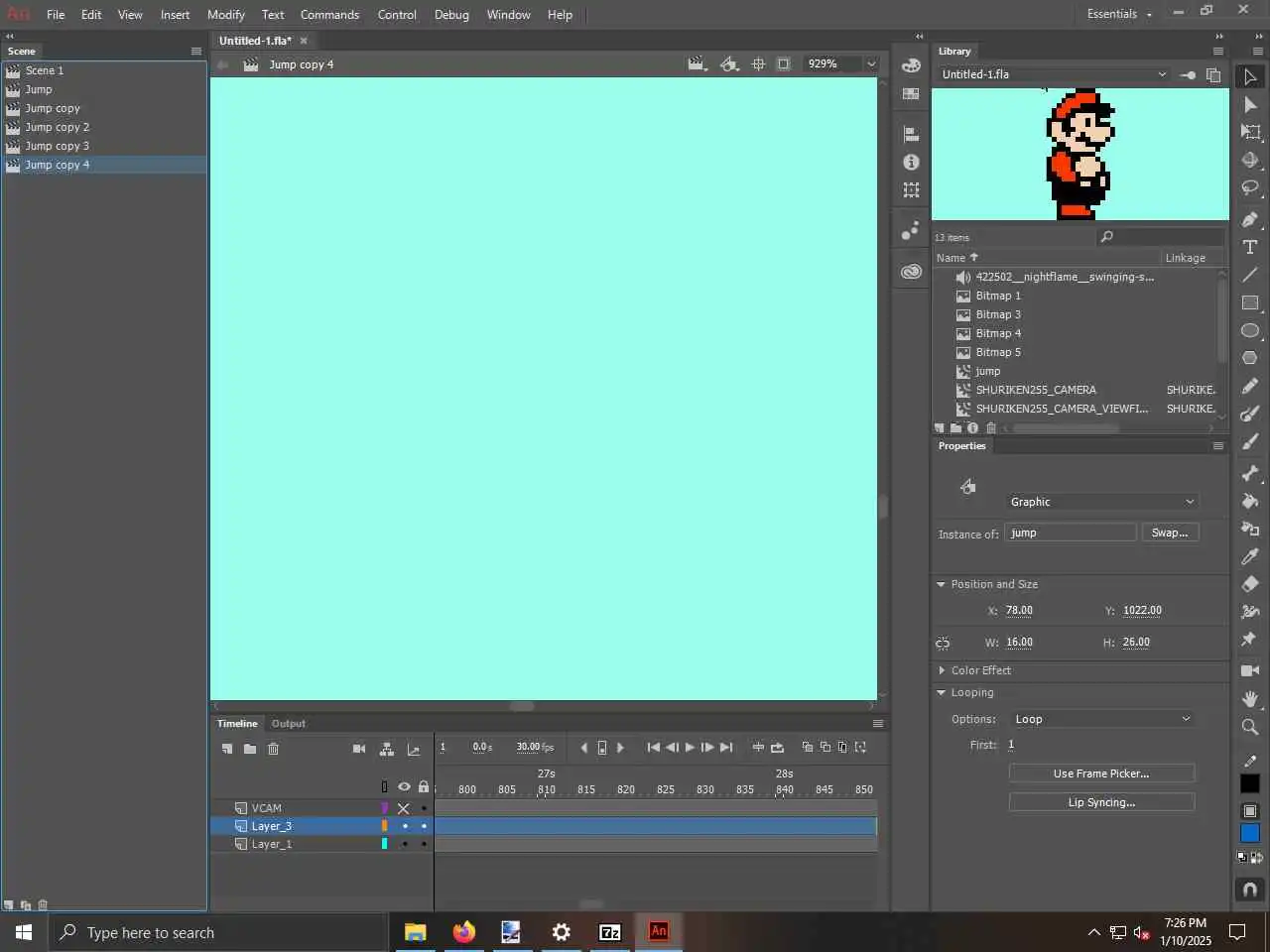
Task: Click the library search field
Action: pos(1161,237)
